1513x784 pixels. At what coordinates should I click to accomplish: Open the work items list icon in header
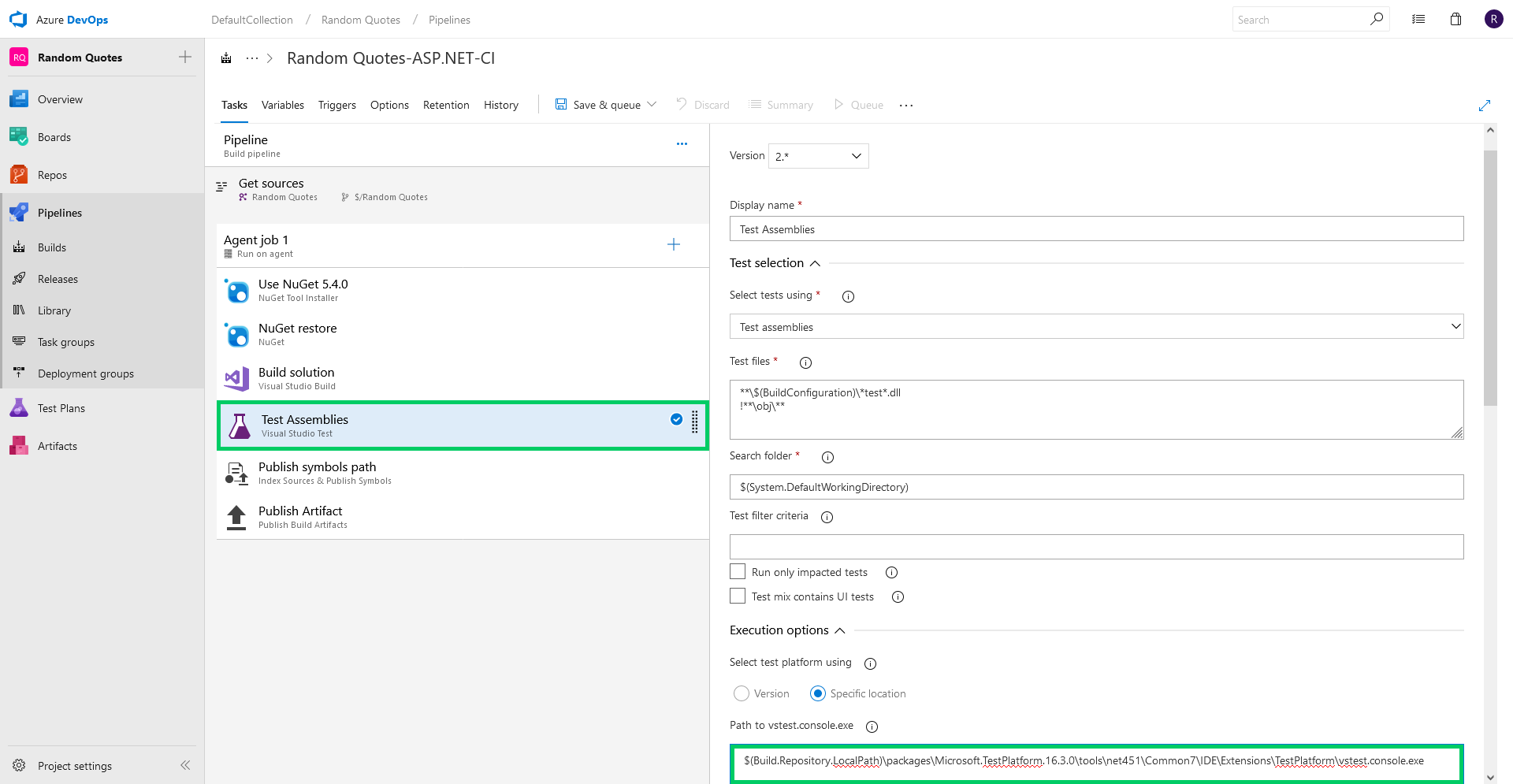point(1418,19)
